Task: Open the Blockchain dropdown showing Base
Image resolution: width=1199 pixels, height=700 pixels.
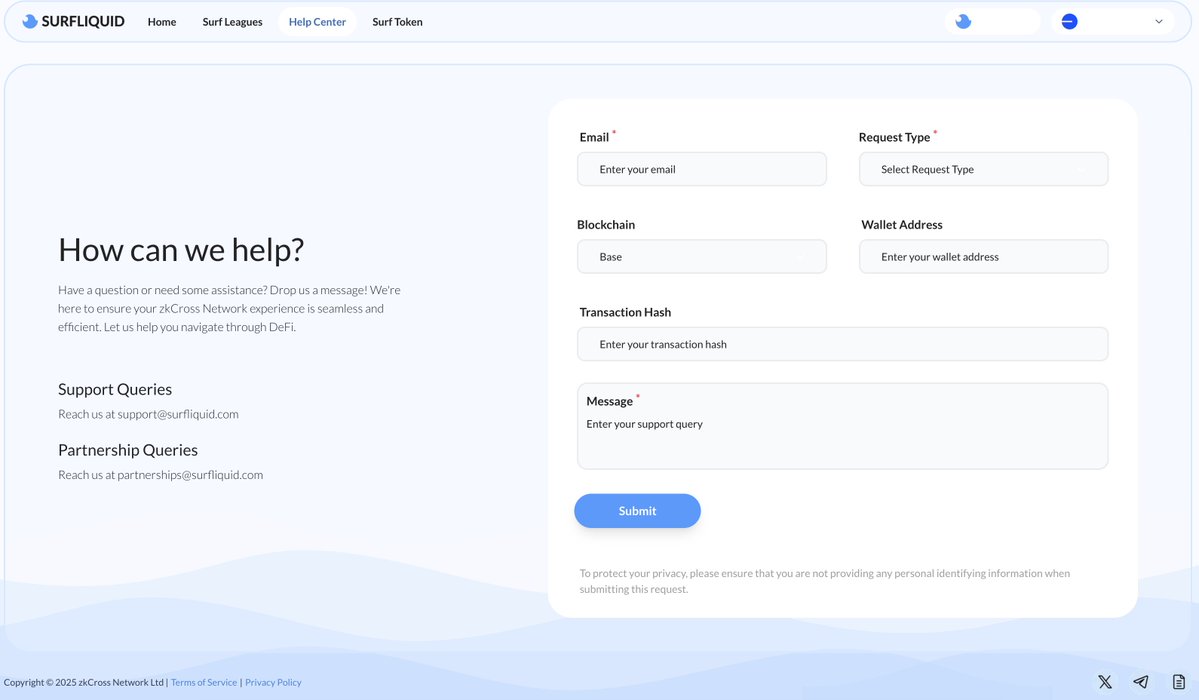Action: coord(702,256)
